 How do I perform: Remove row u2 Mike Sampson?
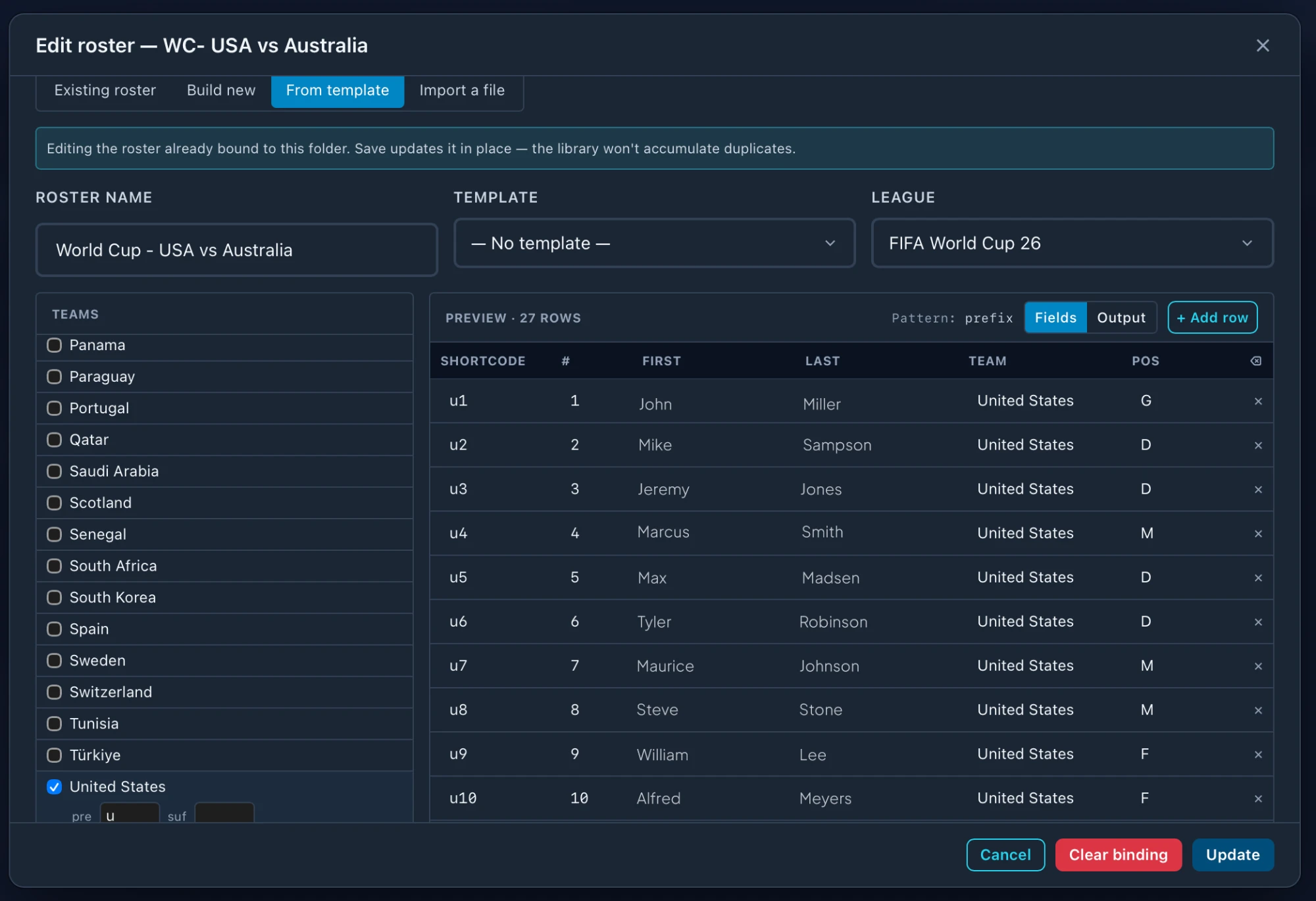tap(1258, 445)
